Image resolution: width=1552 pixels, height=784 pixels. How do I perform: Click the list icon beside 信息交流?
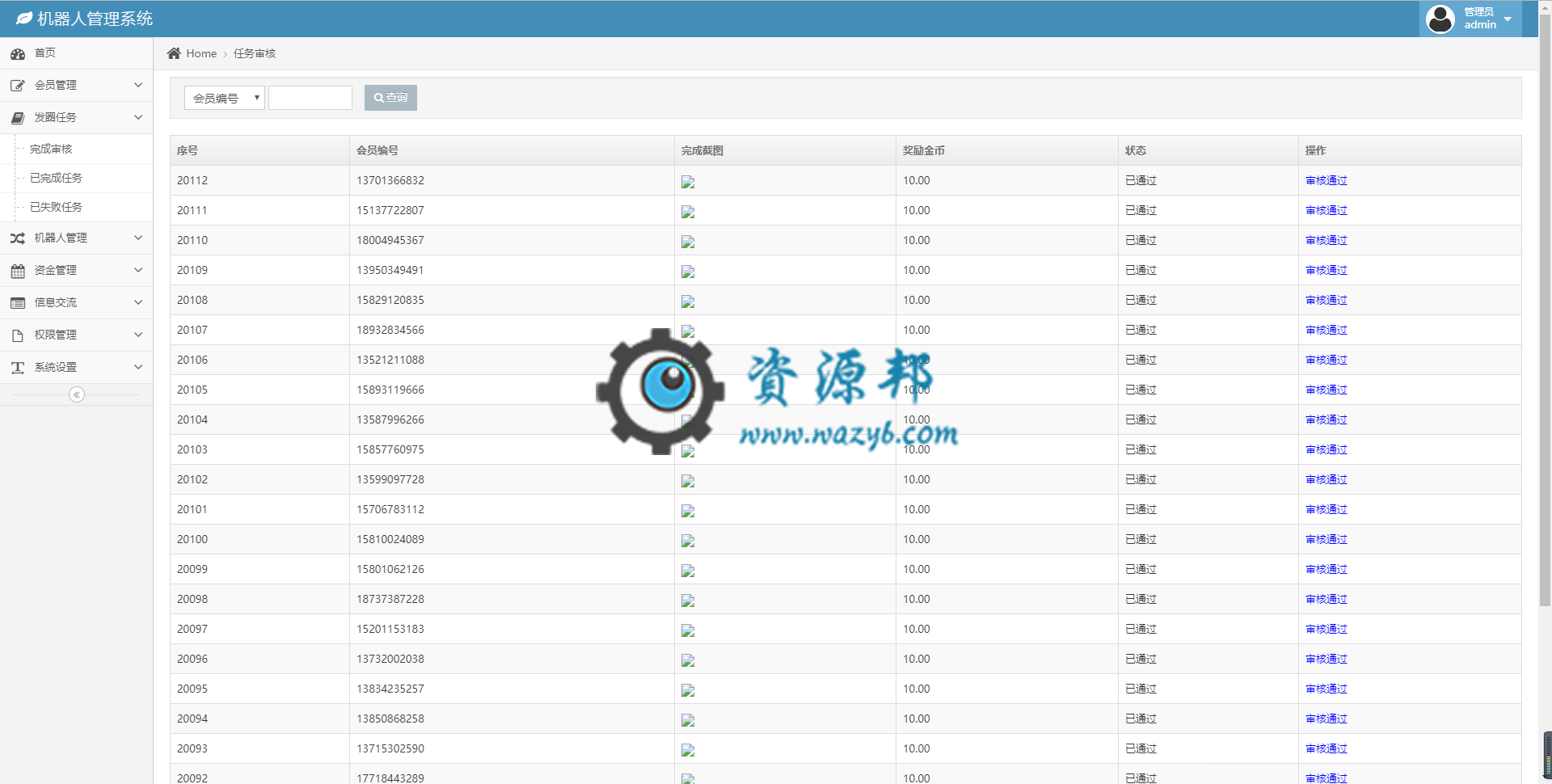(18, 303)
